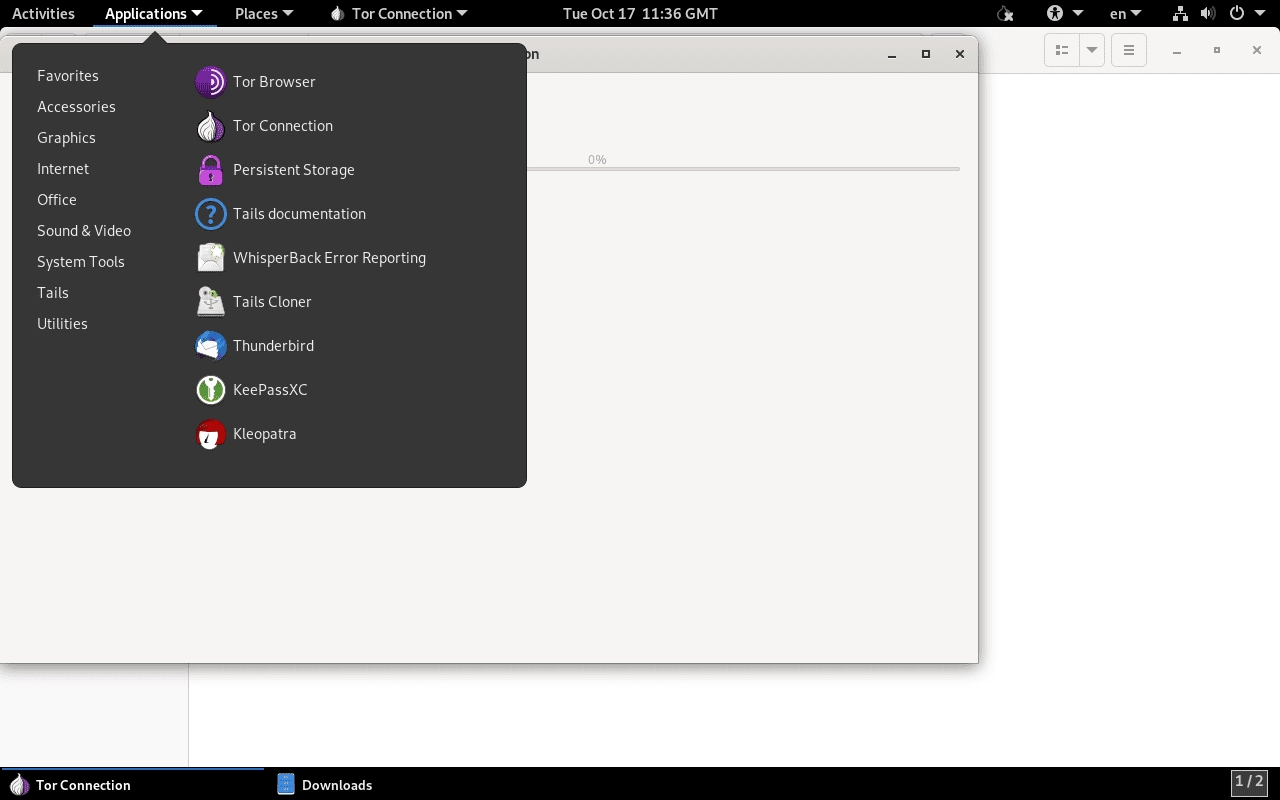This screenshot has width=1280, height=800.
Task: Close the Downloads file manager window
Action: [x=1257, y=50]
